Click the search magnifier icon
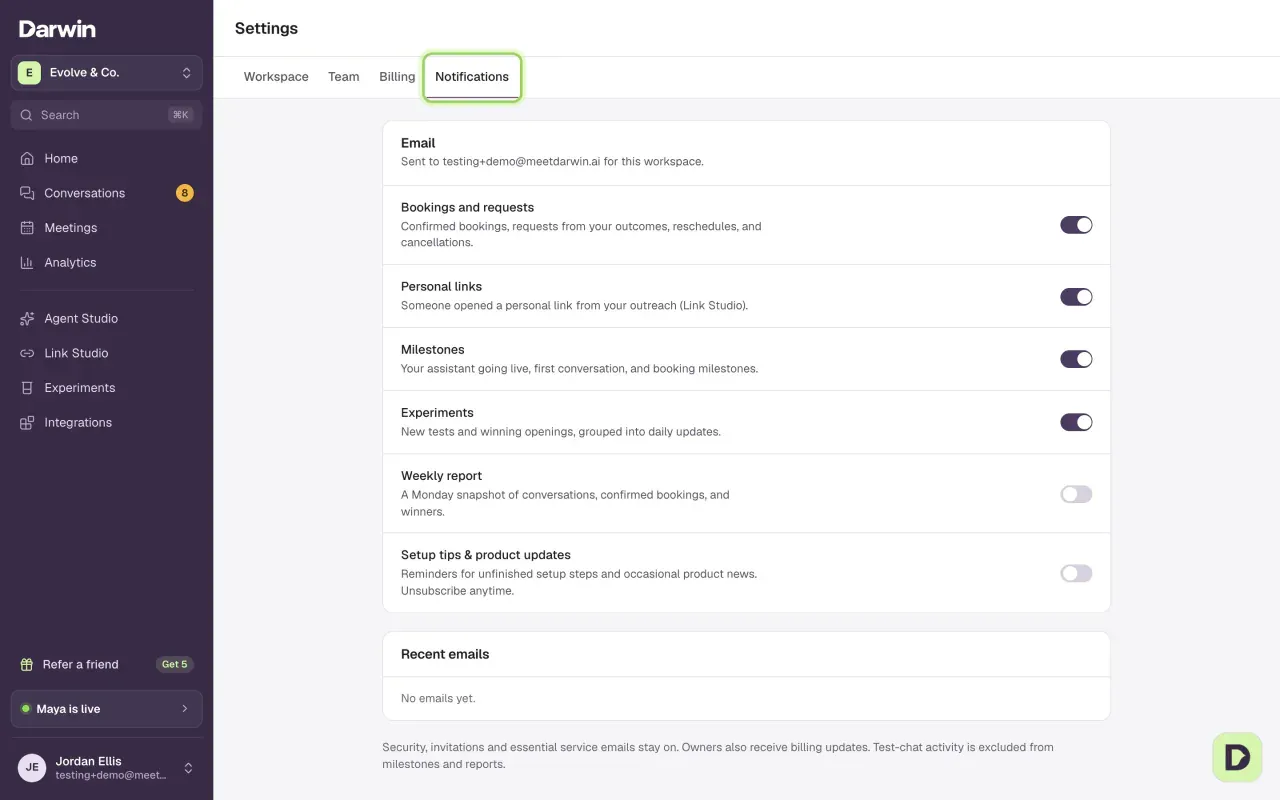Viewport: 1280px width, 800px height. click(27, 115)
